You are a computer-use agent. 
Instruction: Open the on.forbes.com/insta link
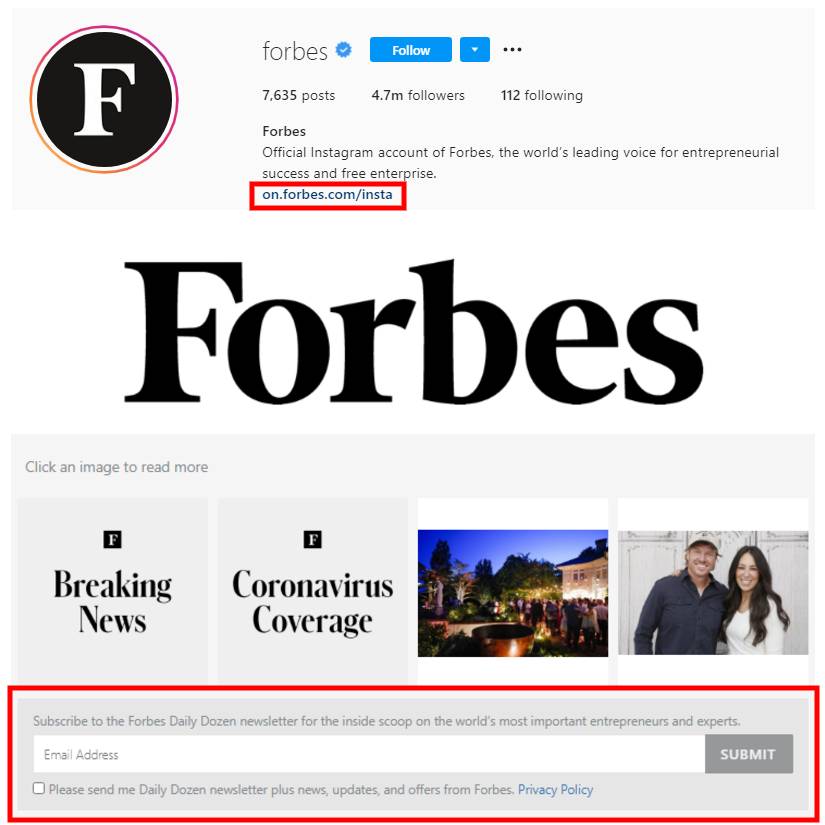click(x=327, y=194)
